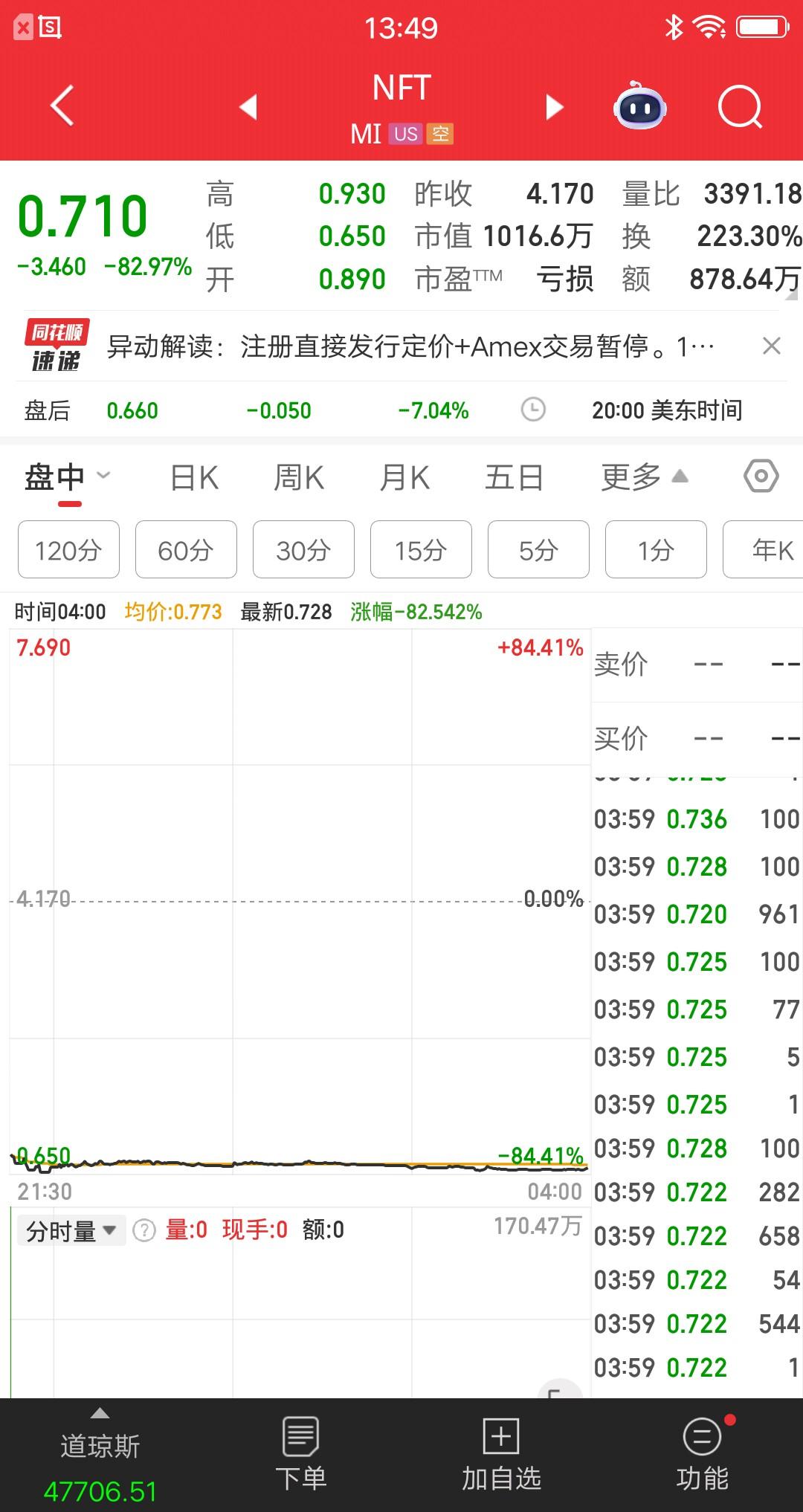
Task: Tap the 03:59 0.720 961 trade row
Action: click(x=697, y=914)
